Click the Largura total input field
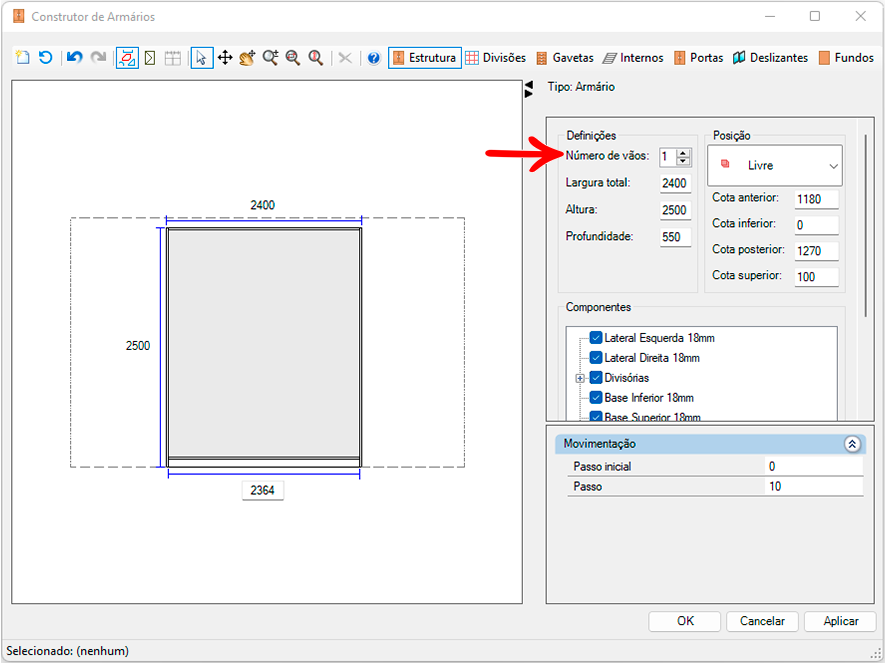 [675, 183]
